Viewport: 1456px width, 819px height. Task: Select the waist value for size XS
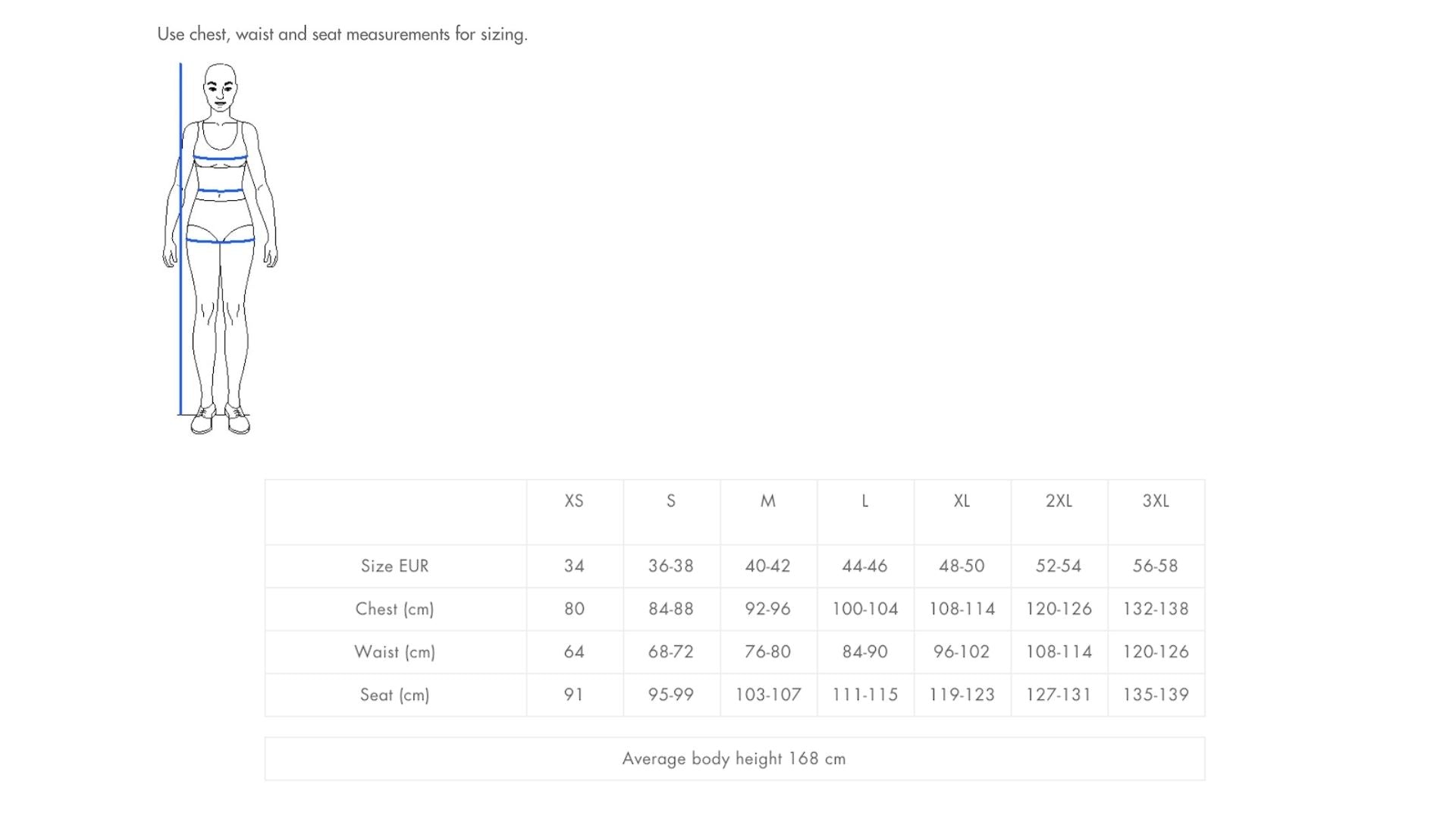[574, 652]
